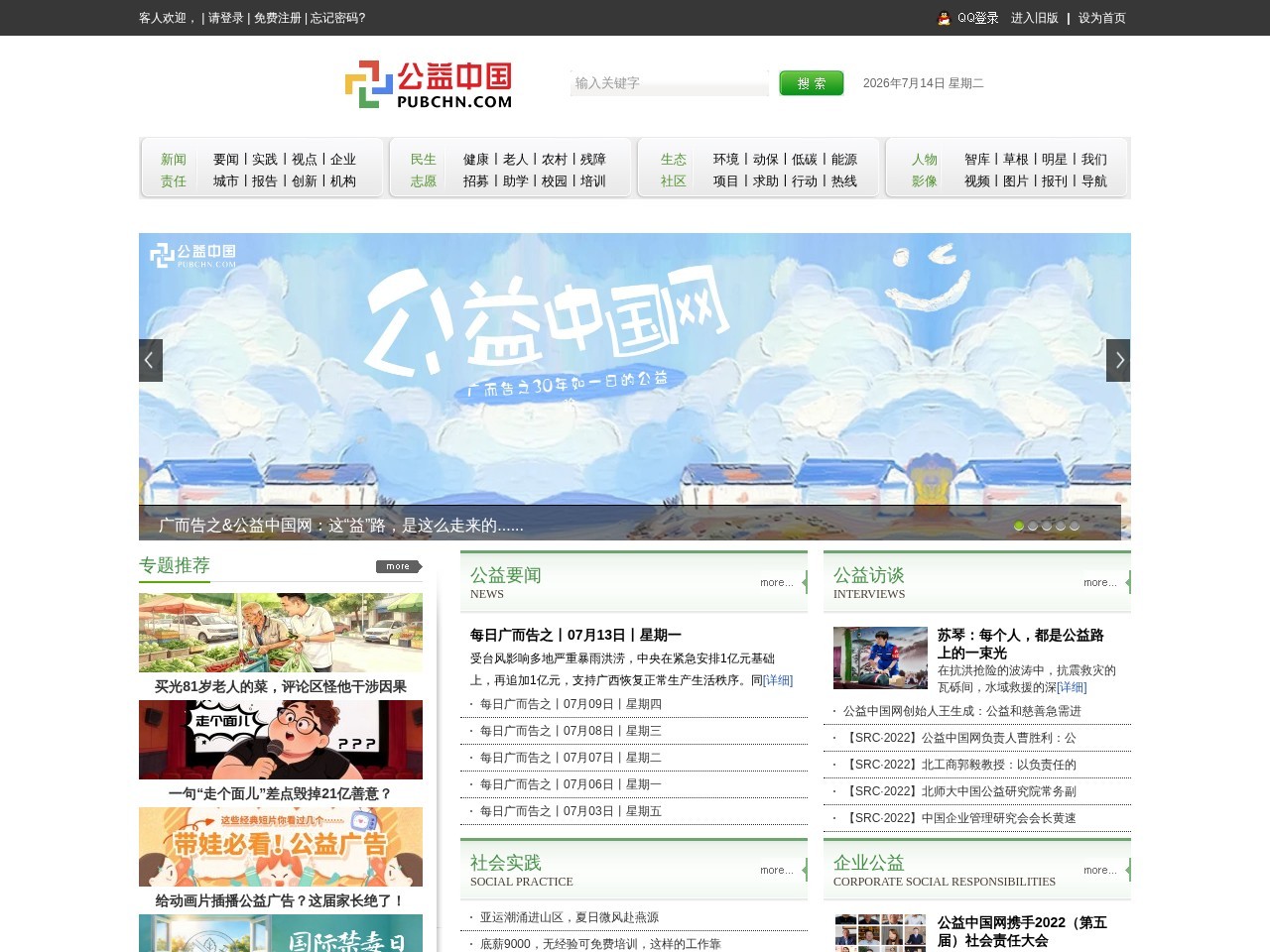The height and width of the screenshot is (952, 1270).
Task: Click 请登录 login link
Action: tap(226, 18)
